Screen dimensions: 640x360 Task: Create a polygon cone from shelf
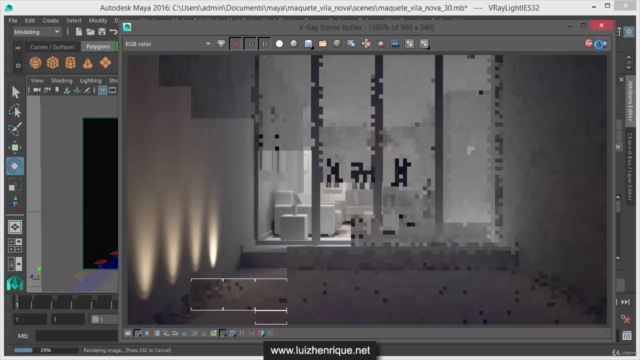click(x=88, y=62)
